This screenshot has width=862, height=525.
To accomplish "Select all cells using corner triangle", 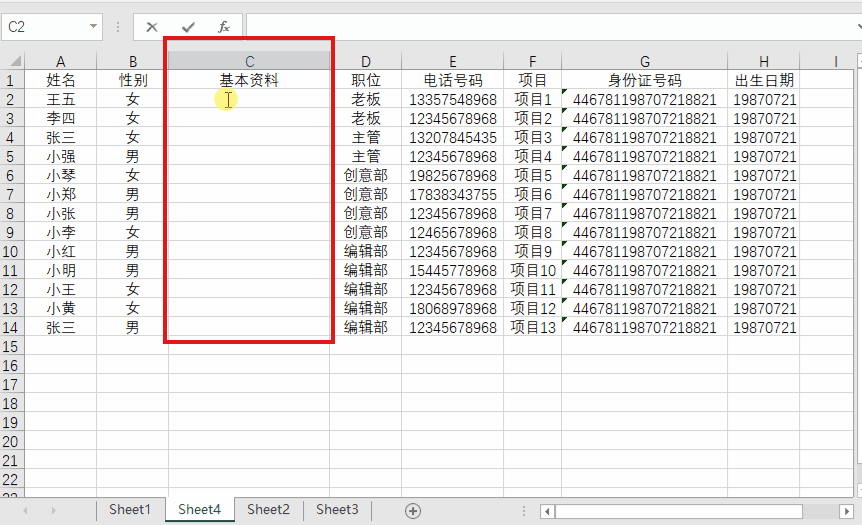I will click(15, 60).
